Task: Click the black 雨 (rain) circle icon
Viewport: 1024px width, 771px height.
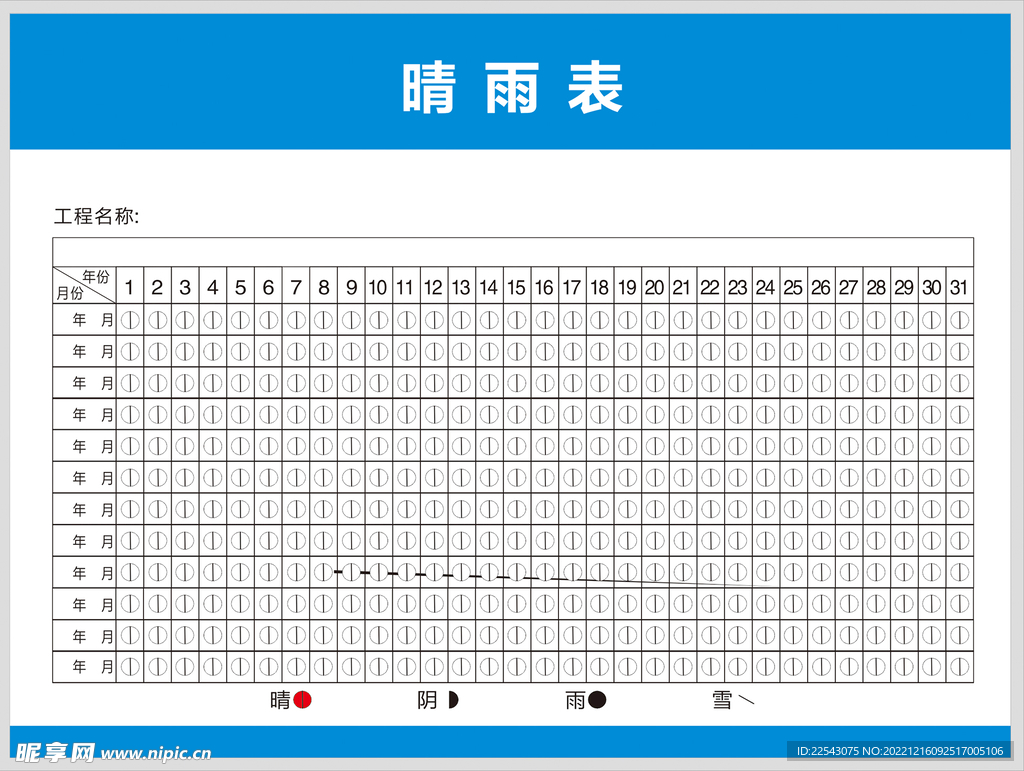Action: (597, 701)
